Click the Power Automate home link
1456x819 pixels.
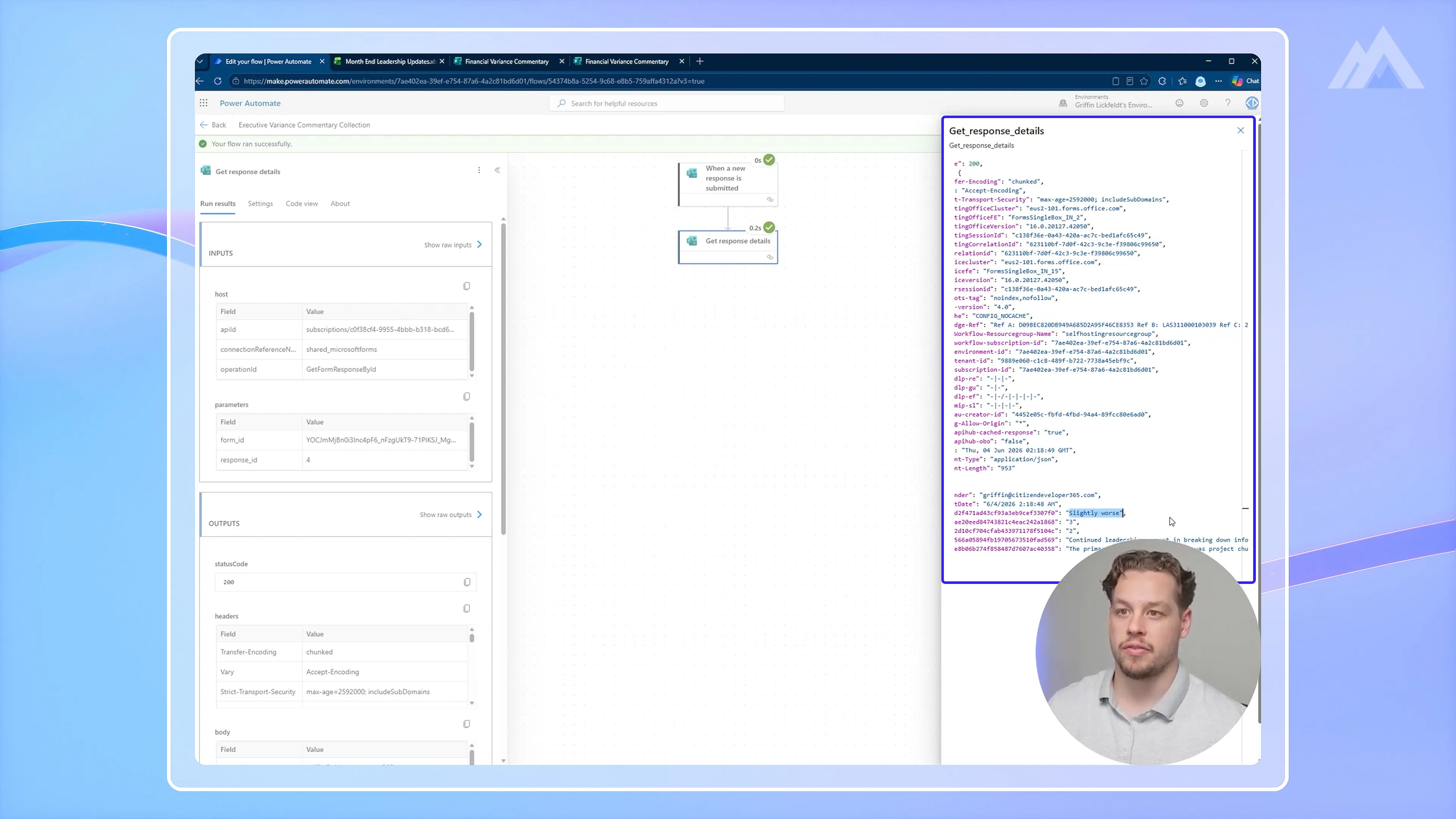250,103
